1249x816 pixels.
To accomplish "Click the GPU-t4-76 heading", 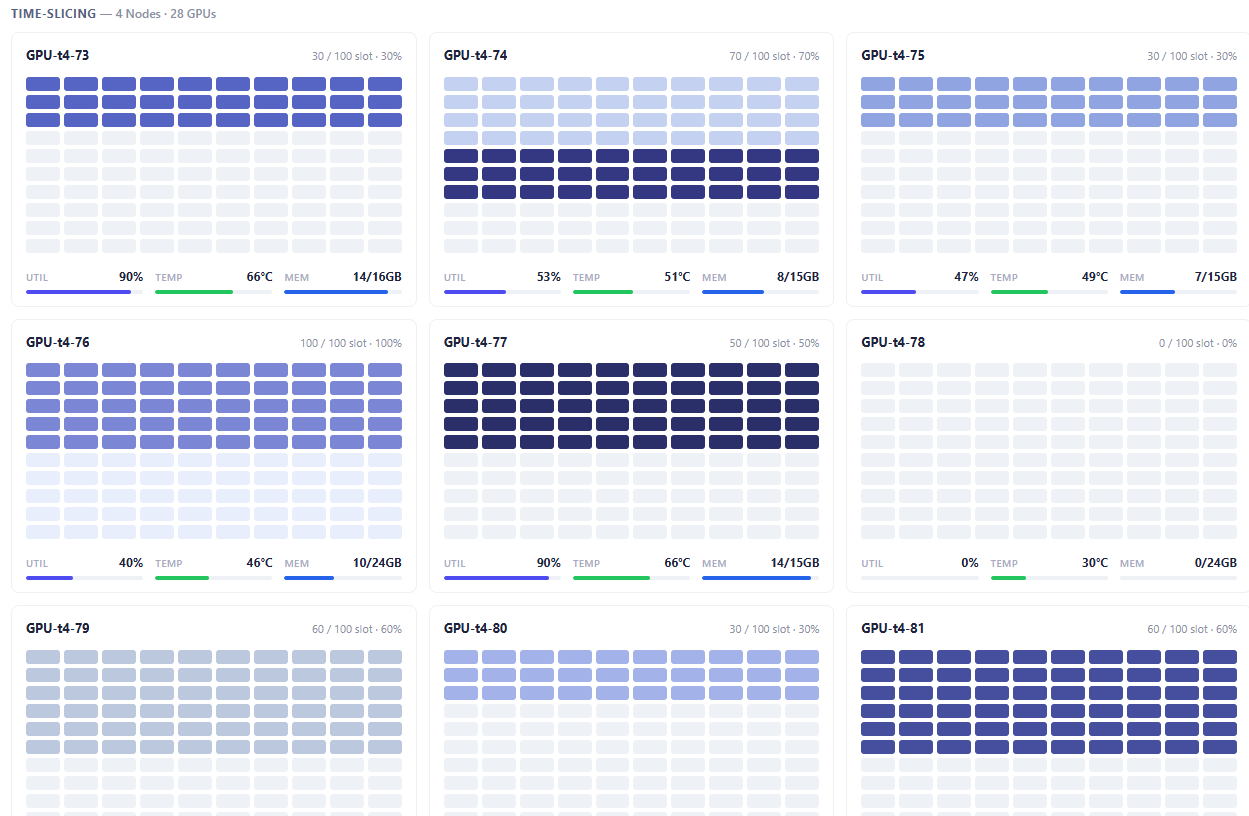I will point(57,342).
